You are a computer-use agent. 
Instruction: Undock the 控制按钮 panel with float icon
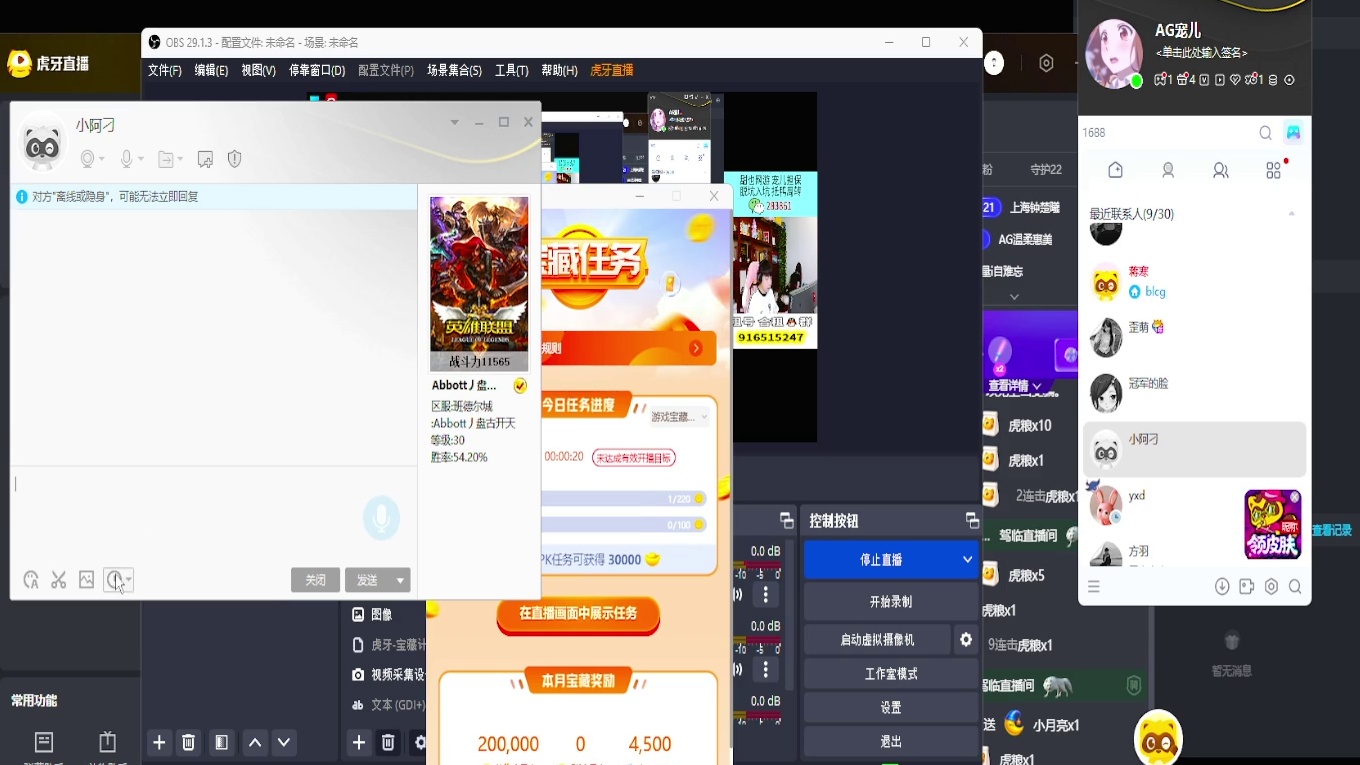tap(971, 520)
